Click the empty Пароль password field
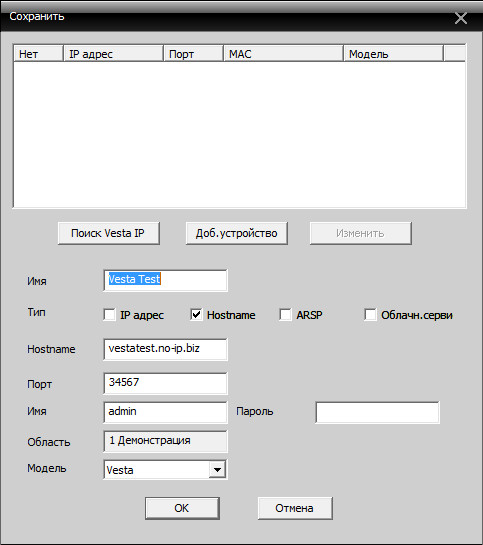This screenshot has height=545, width=483. (377, 412)
